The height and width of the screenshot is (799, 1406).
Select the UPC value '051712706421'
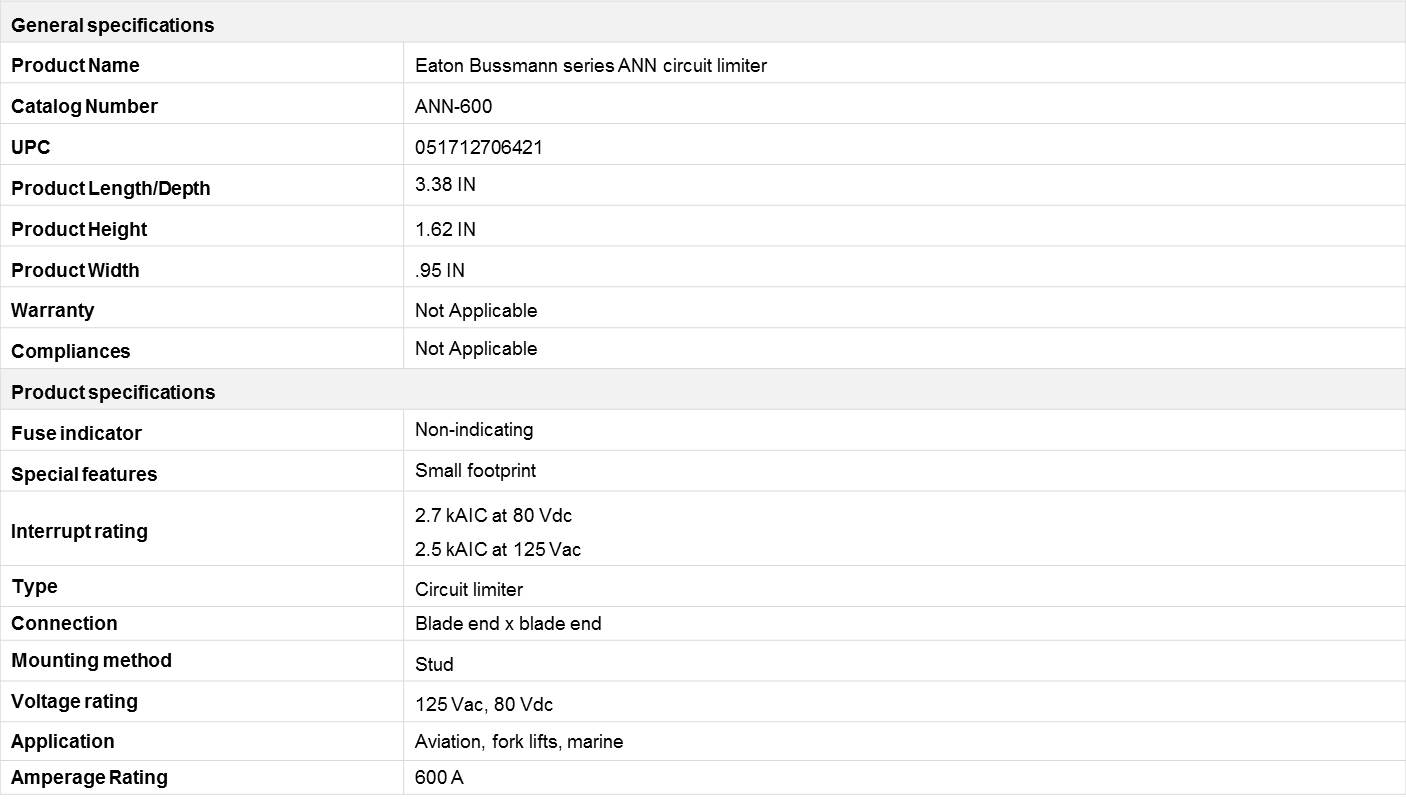479,148
